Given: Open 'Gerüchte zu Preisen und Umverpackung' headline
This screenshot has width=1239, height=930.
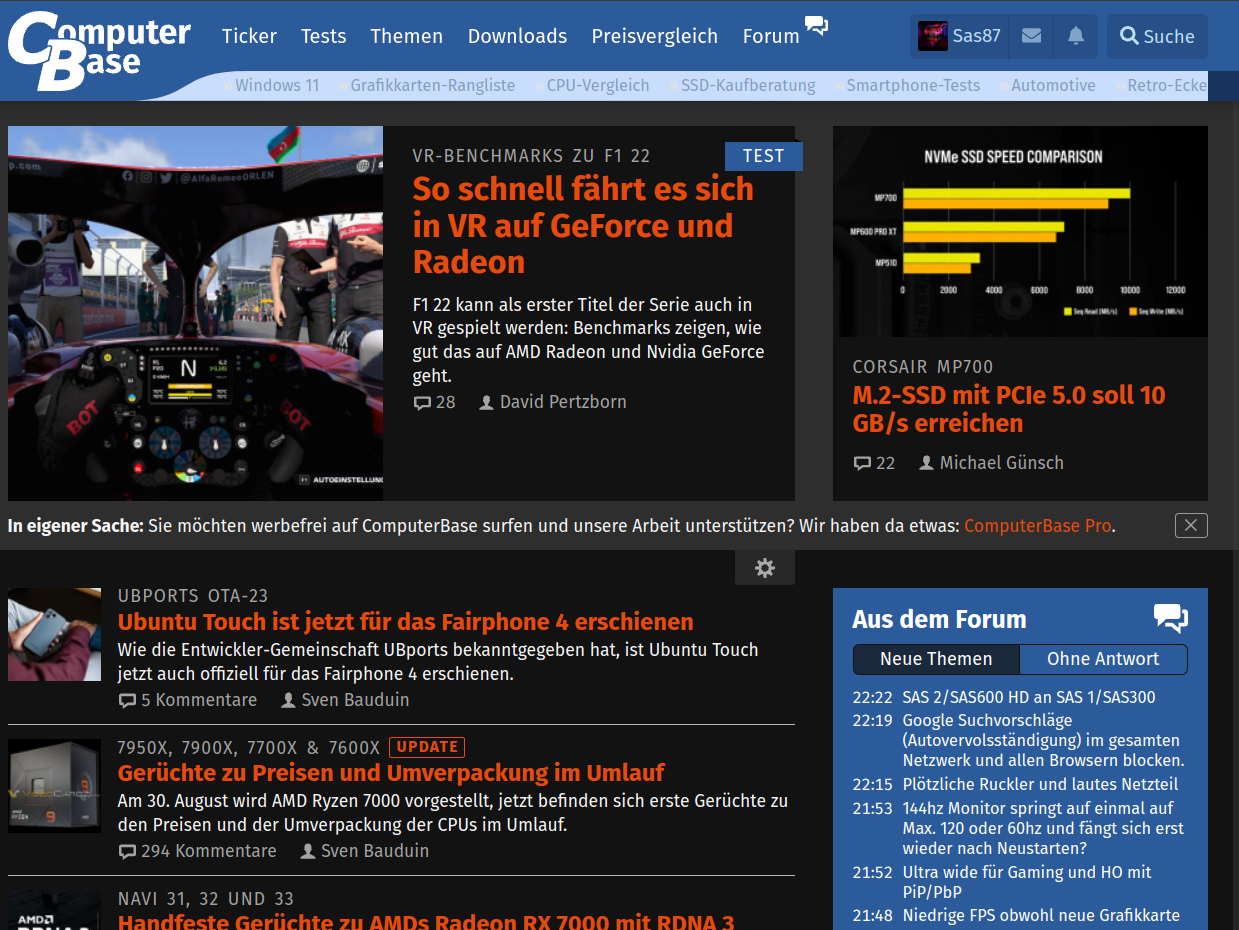Looking at the screenshot, I should click(391, 773).
